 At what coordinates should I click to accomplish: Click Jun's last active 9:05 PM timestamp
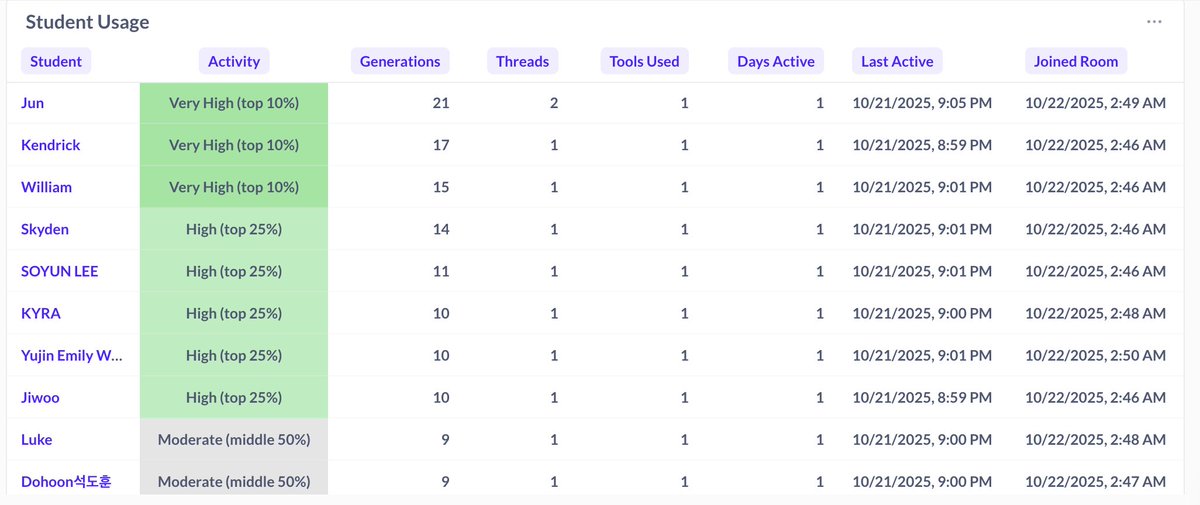point(922,103)
